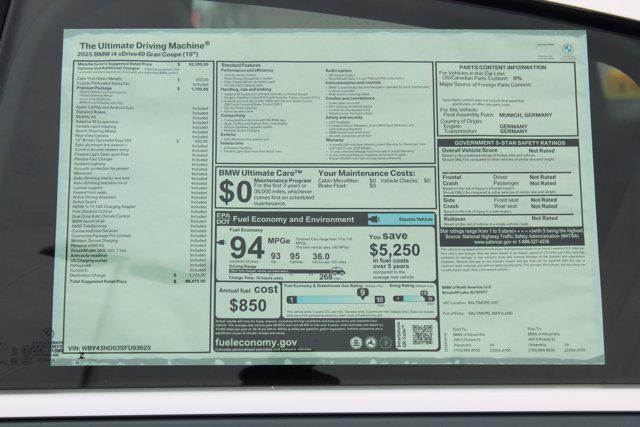Click the smog rating marker 10
Viewport: 640px width, 427px height.
click(x=424, y=293)
